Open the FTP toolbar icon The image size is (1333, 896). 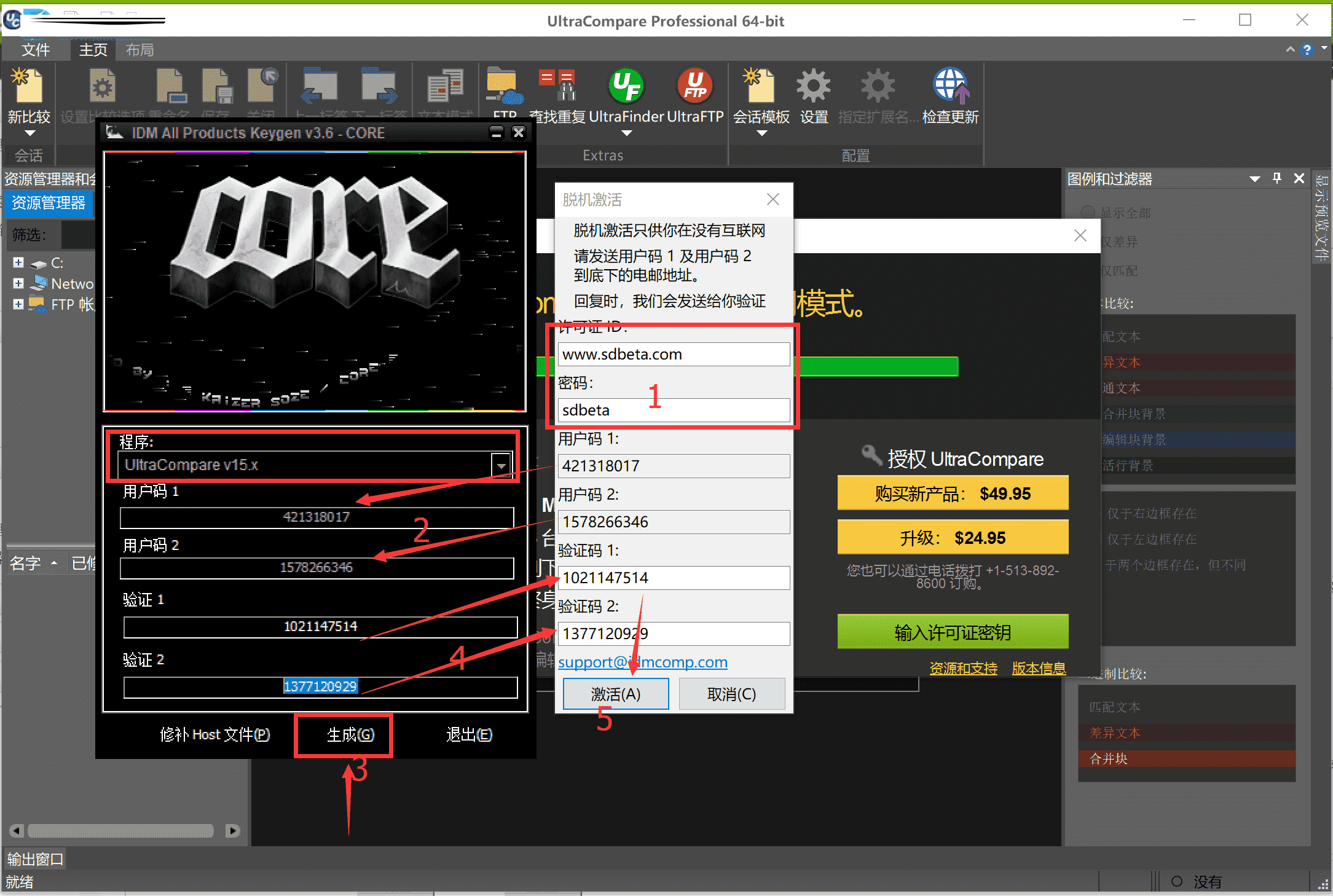click(505, 87)
